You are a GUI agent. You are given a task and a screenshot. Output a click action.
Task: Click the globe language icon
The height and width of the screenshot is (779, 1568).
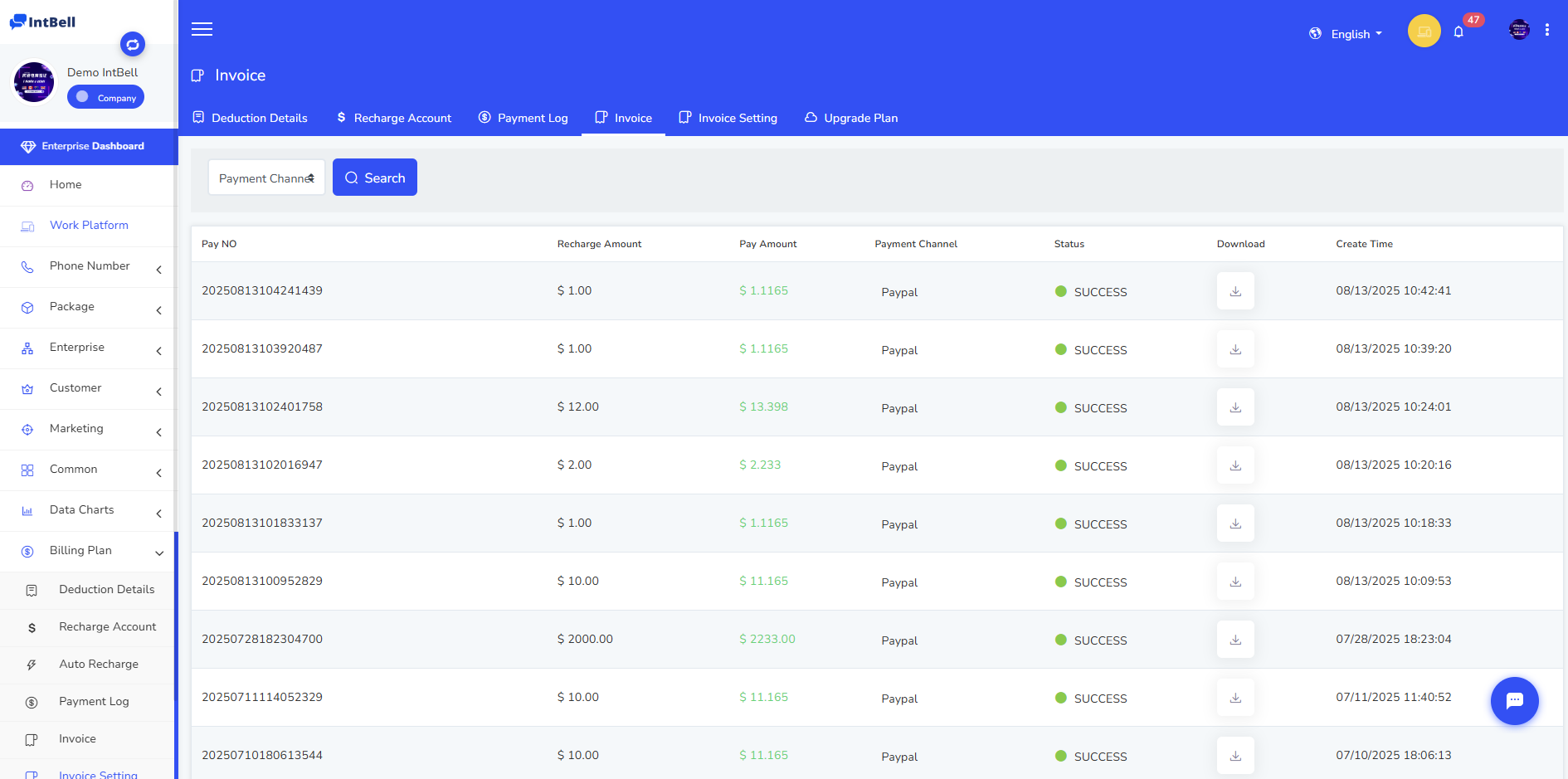point(1315,34)
